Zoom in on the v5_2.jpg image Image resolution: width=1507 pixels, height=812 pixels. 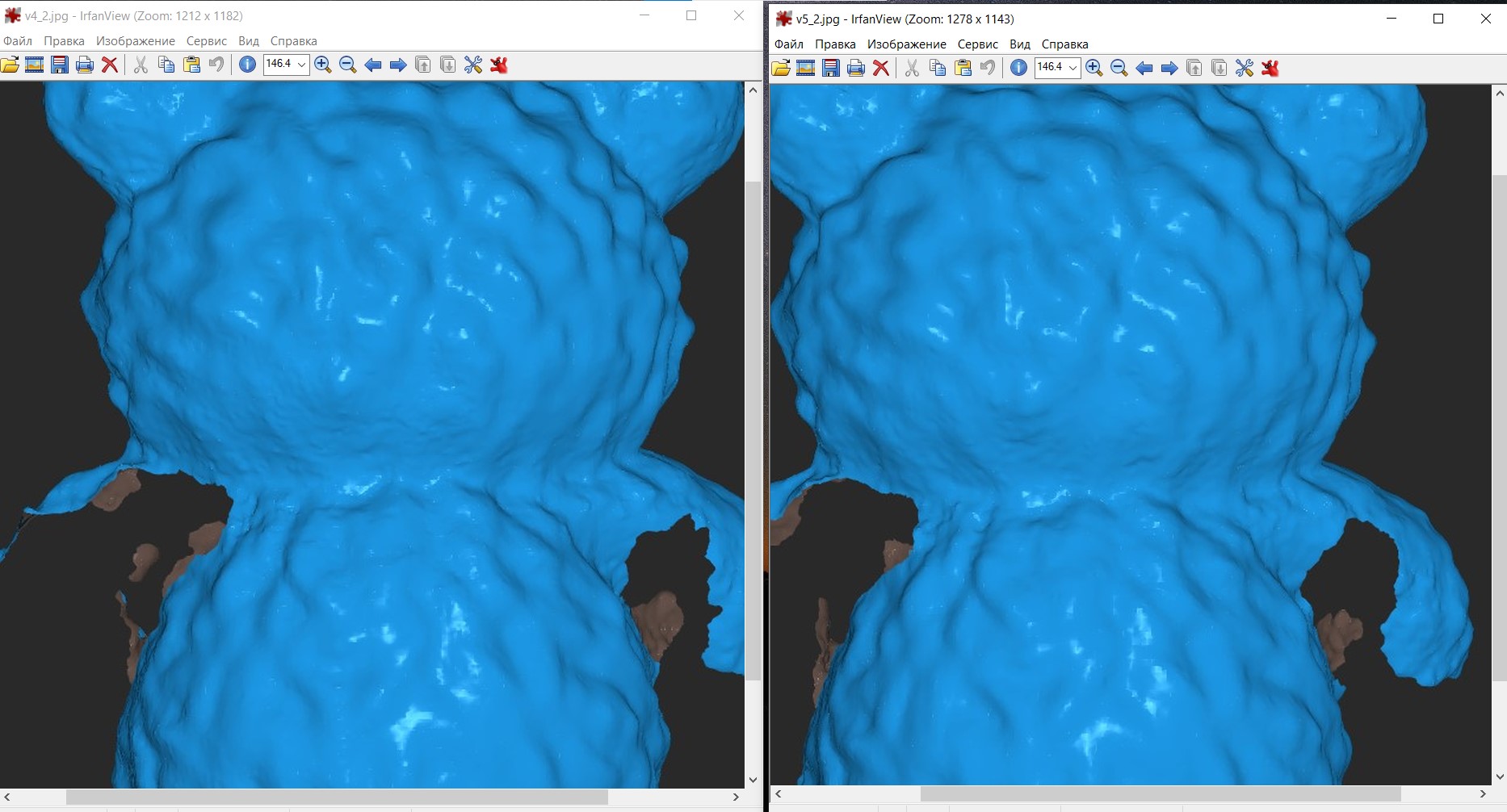tap(1094, 68)
